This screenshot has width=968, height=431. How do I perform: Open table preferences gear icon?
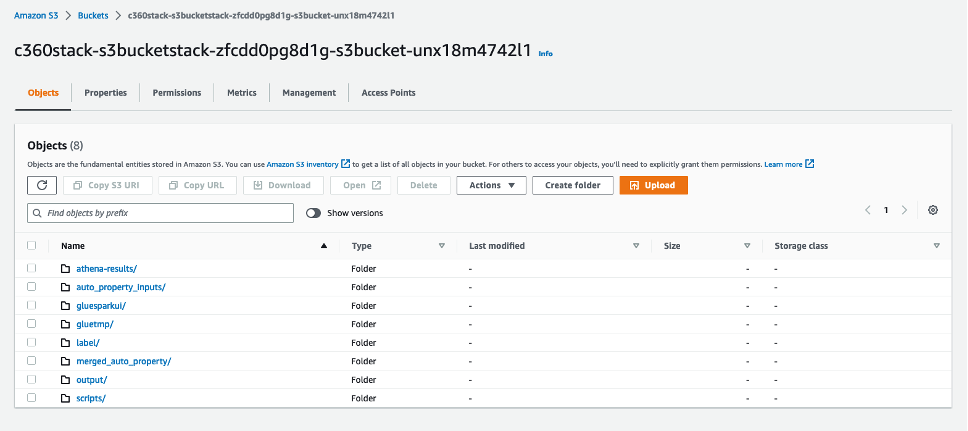pos(933,210)
